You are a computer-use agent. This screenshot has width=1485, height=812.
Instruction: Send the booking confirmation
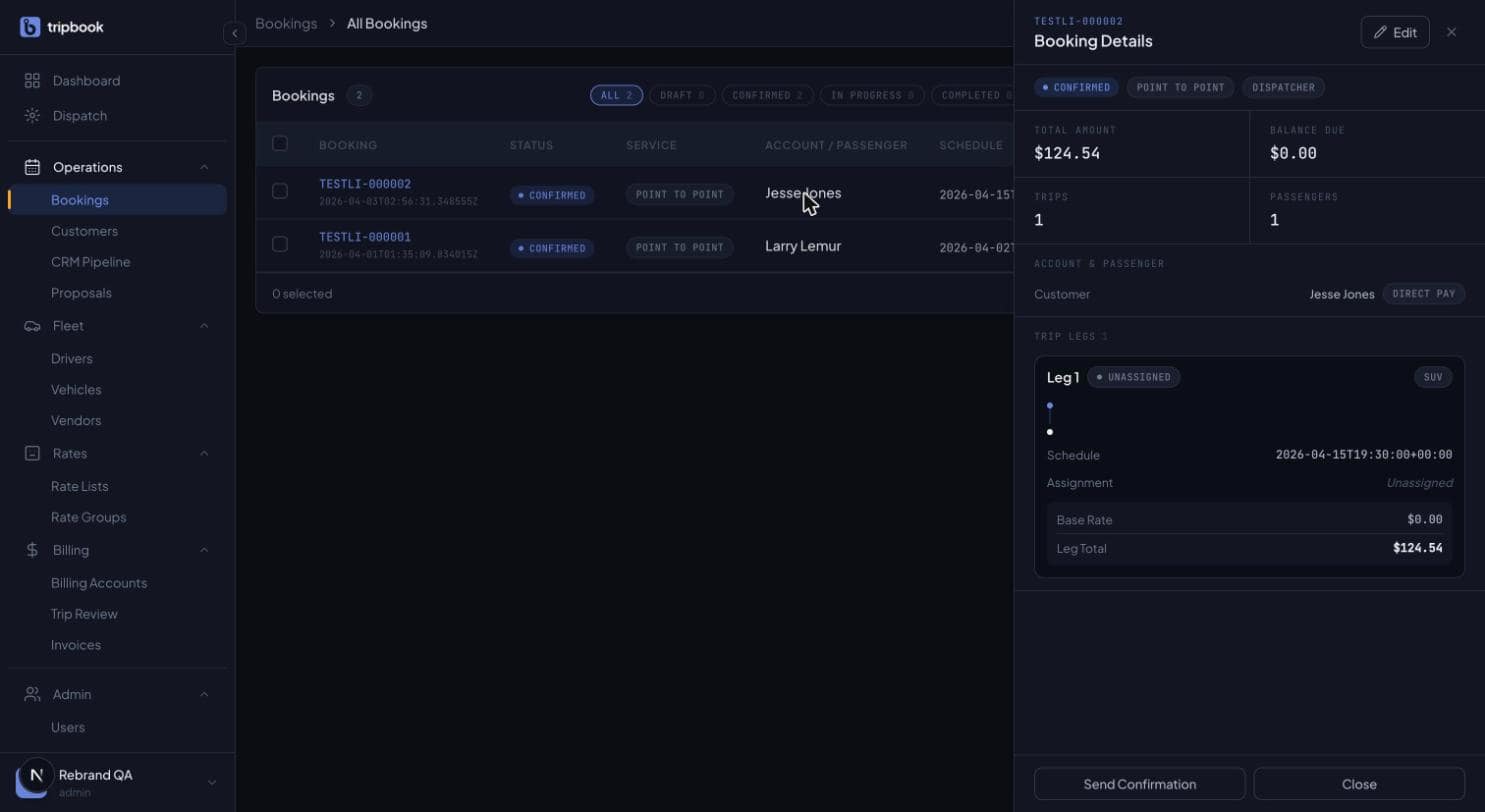click(x=1139, y=784)
